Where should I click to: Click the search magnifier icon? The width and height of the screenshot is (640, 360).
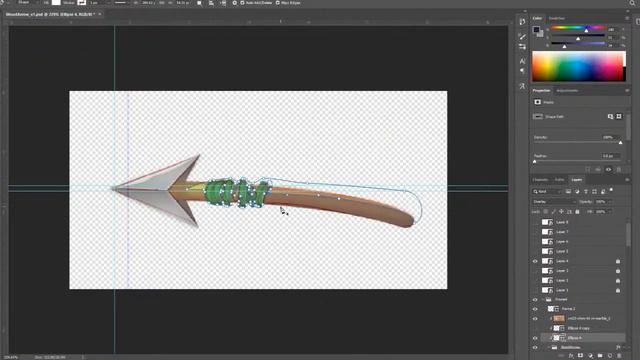coord(632,3)
